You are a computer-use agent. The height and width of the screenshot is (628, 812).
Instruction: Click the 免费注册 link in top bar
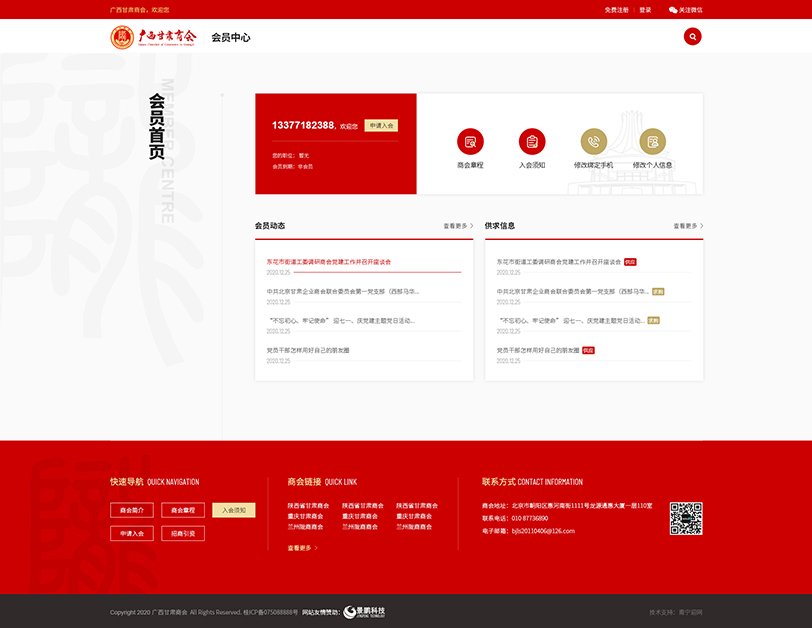pyautogui.click(x=616, y=10)
